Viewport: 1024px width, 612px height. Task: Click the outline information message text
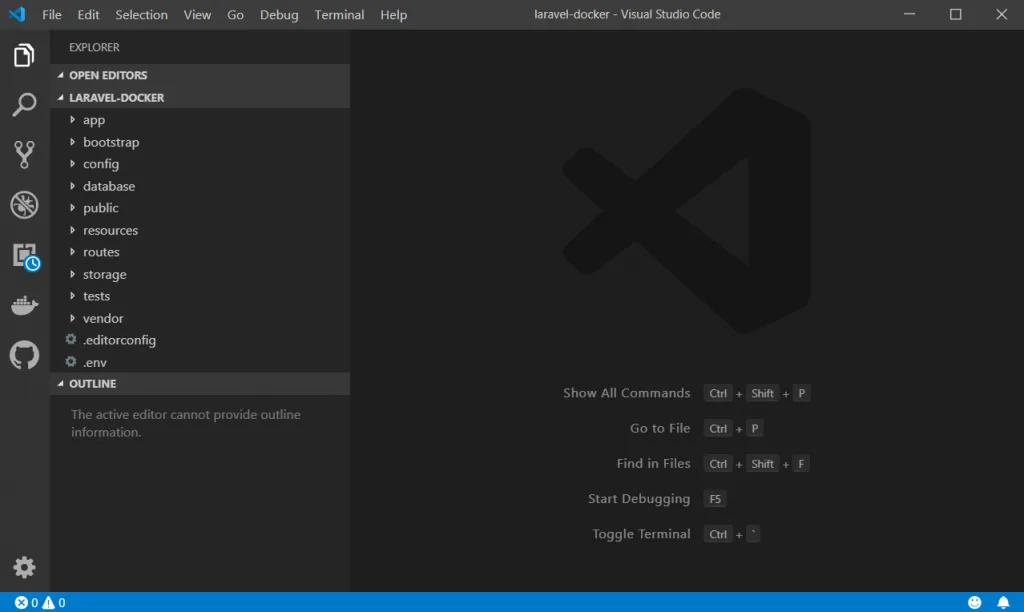click(x=185, y=423)
